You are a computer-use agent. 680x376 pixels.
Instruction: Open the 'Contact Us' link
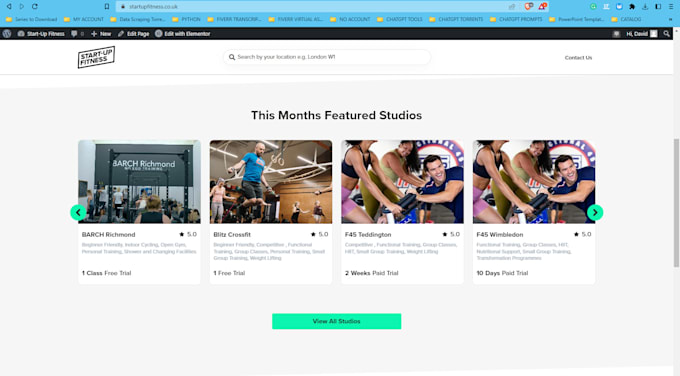[x=578, y=57]
